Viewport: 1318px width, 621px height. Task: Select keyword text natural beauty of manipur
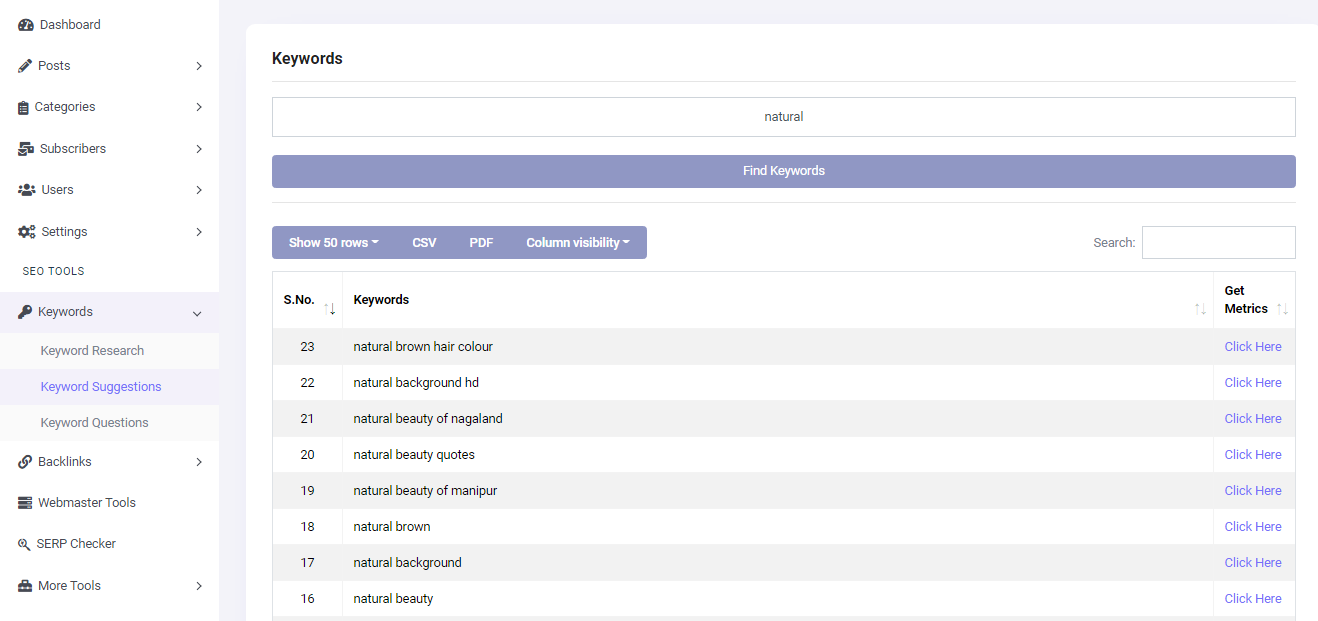[x=425, y=491]
